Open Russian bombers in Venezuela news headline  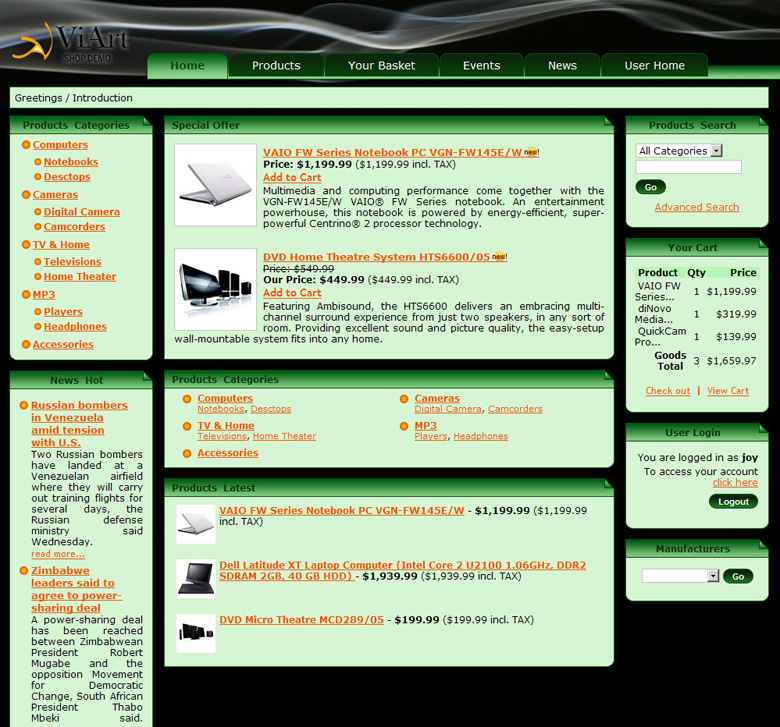(x=80, y=424)
